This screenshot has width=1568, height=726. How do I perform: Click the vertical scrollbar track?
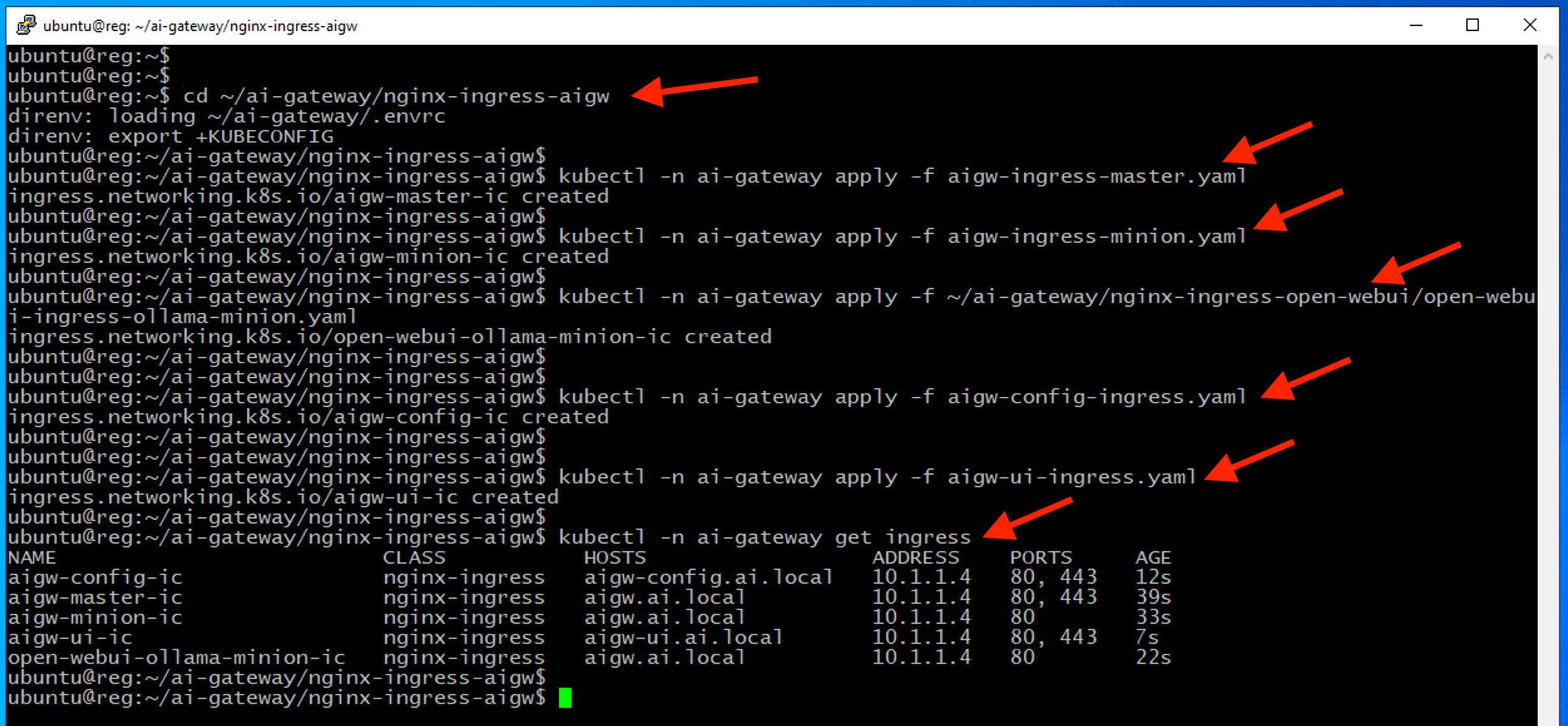[x=1548, y=376]
